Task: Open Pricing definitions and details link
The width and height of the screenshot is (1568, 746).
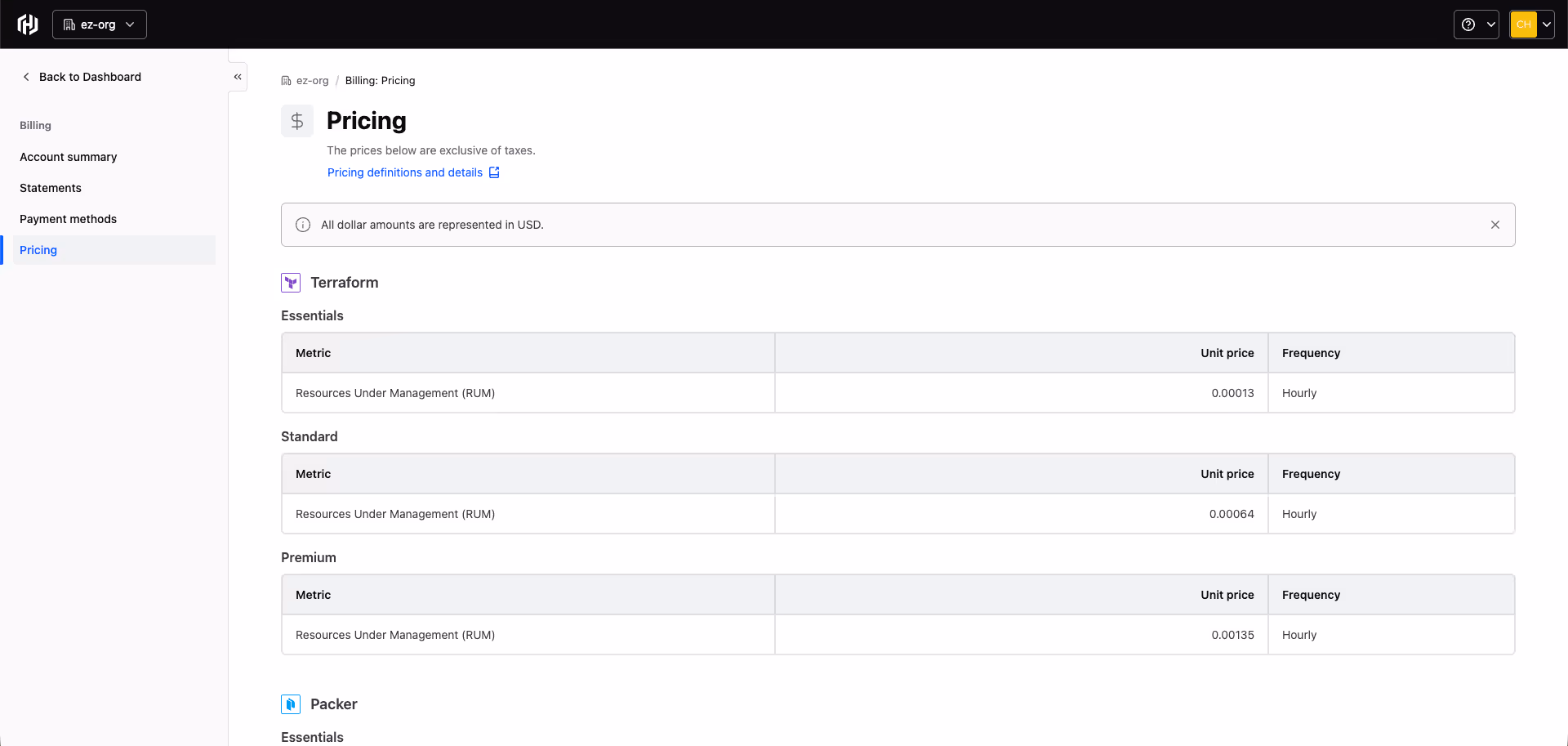Action: tap(404, 172)
